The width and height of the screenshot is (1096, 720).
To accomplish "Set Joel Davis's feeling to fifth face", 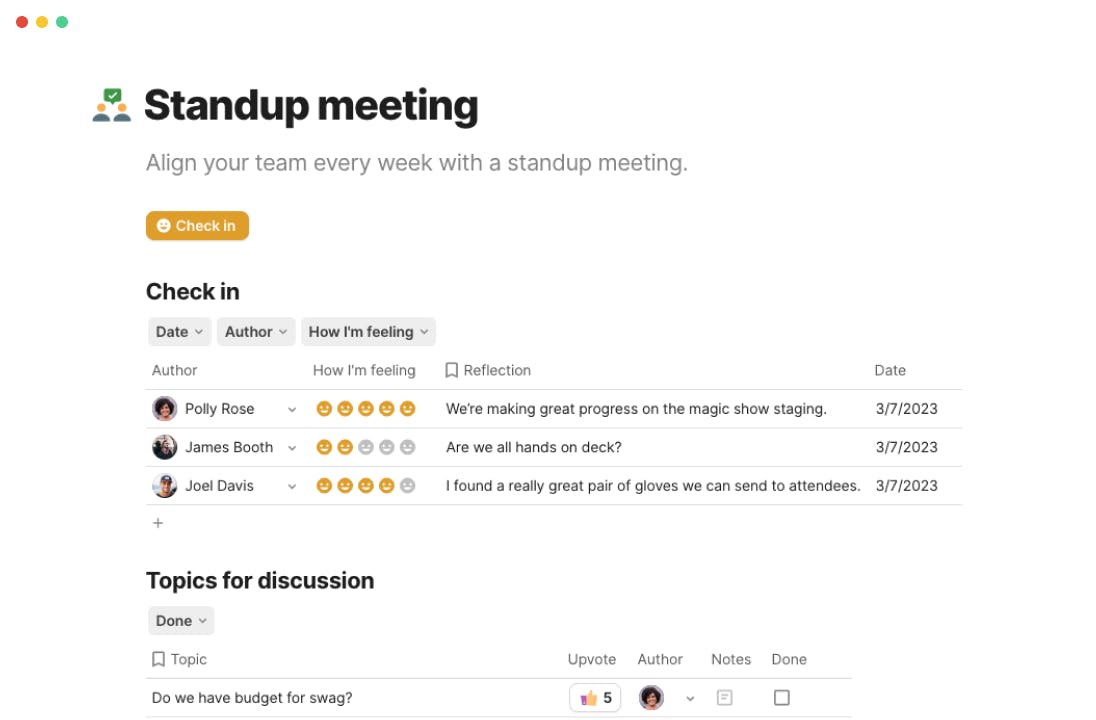I will pos(407,486).
